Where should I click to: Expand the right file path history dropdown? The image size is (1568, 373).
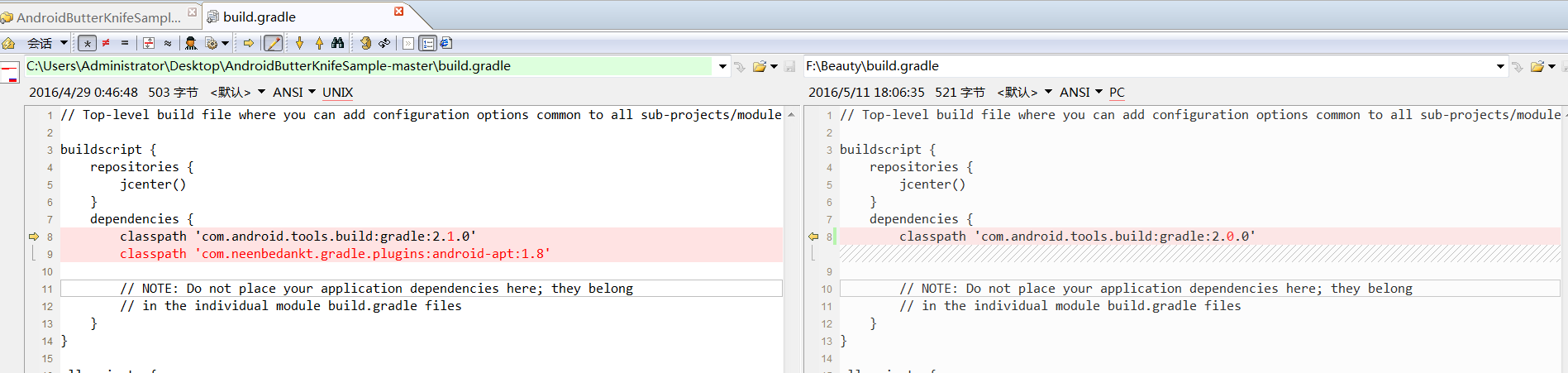click(x=1500, y=66)
